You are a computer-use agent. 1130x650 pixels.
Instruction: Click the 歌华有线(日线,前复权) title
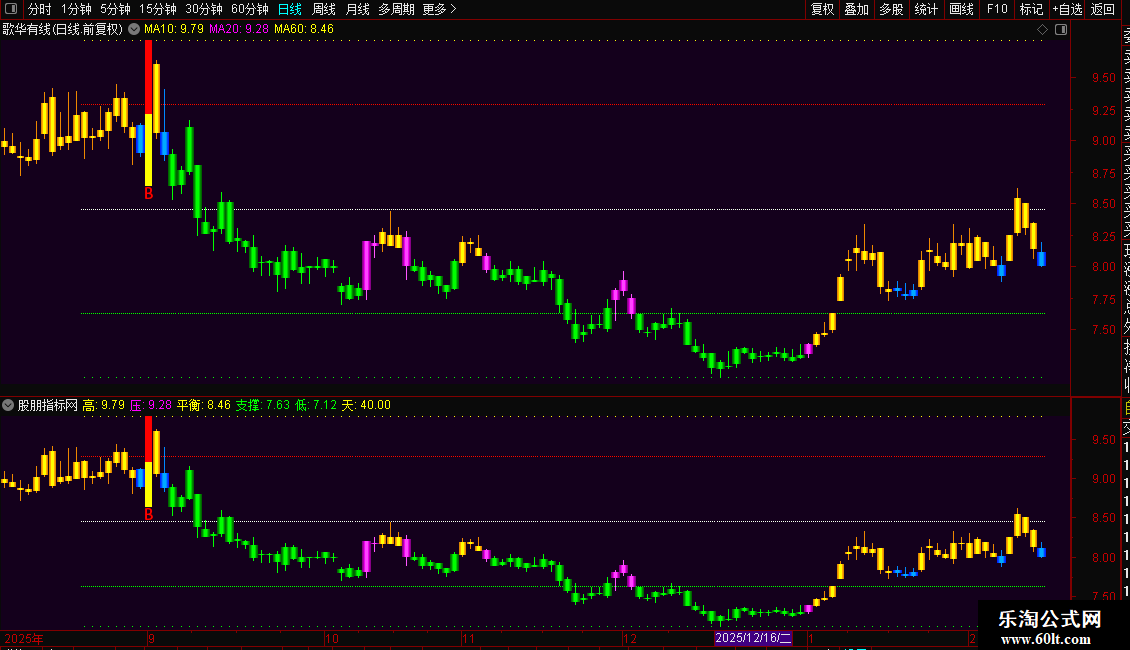point(63,29)
